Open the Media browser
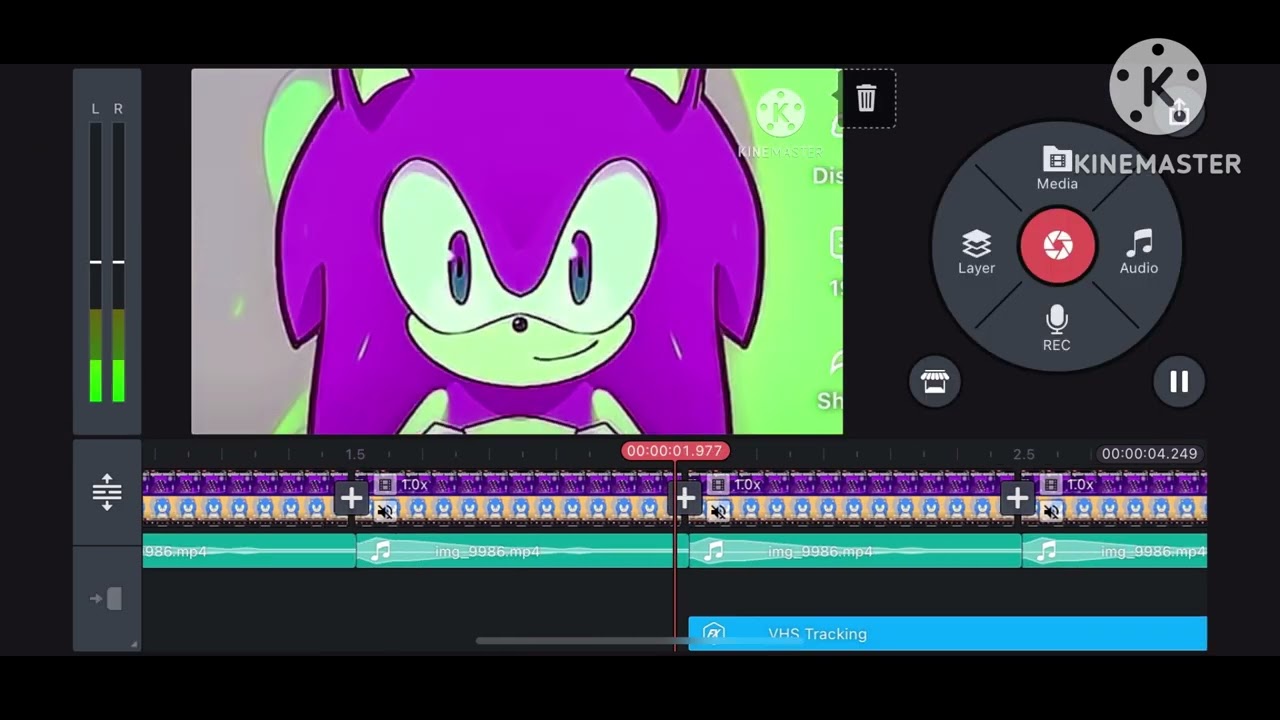1280x720 pixels. click(1057, 168)
